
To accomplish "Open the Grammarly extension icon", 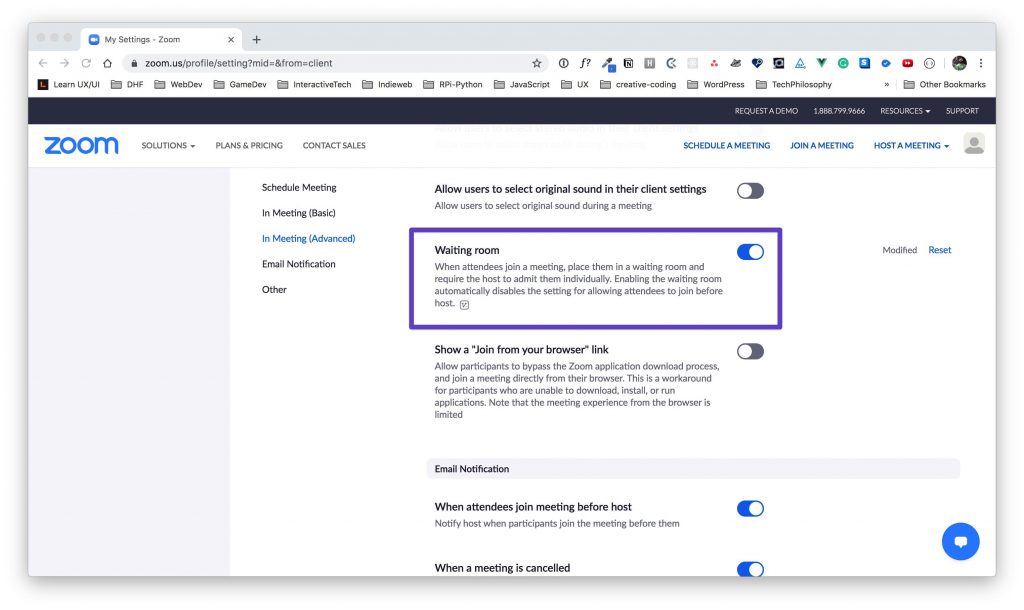I will click(843, 63).
